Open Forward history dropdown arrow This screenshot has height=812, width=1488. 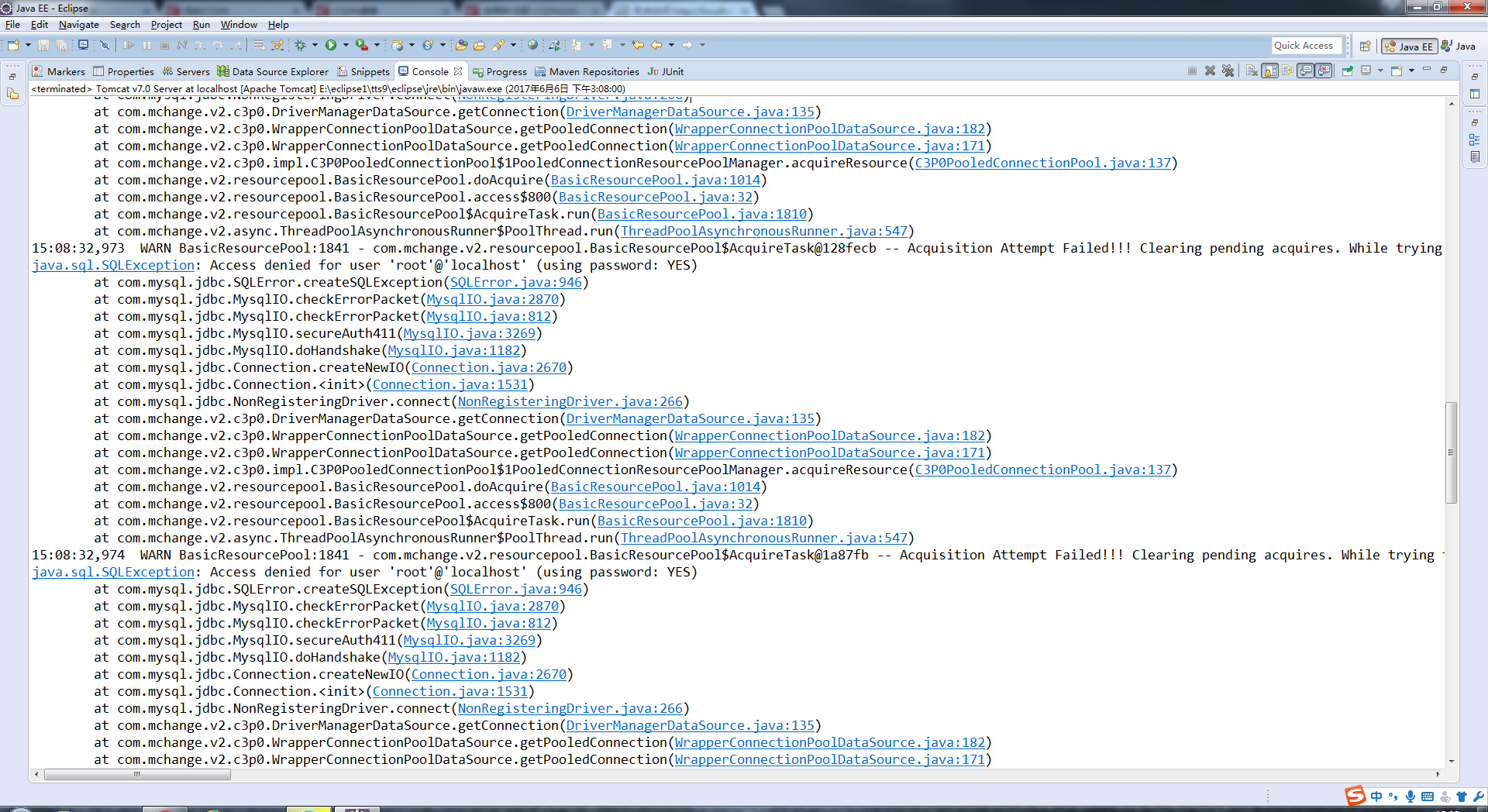click(702, 45)
